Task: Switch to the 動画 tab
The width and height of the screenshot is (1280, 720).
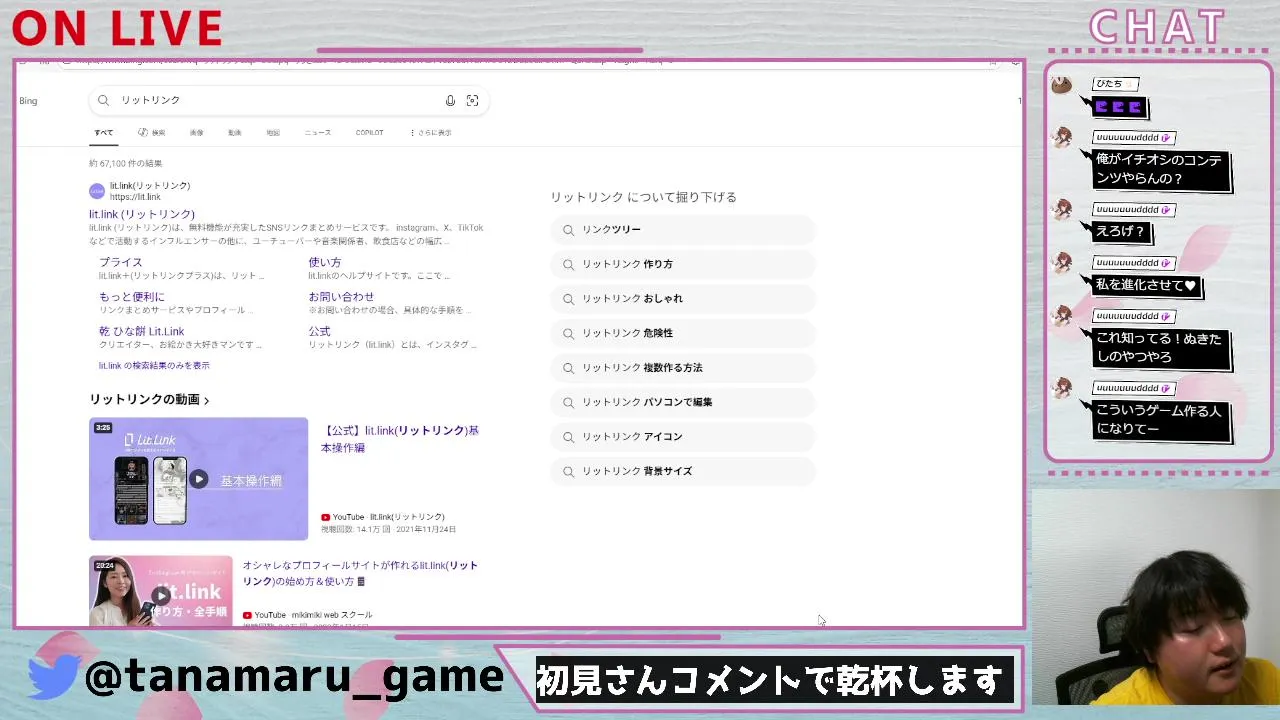Action: [x=234, y=132]
